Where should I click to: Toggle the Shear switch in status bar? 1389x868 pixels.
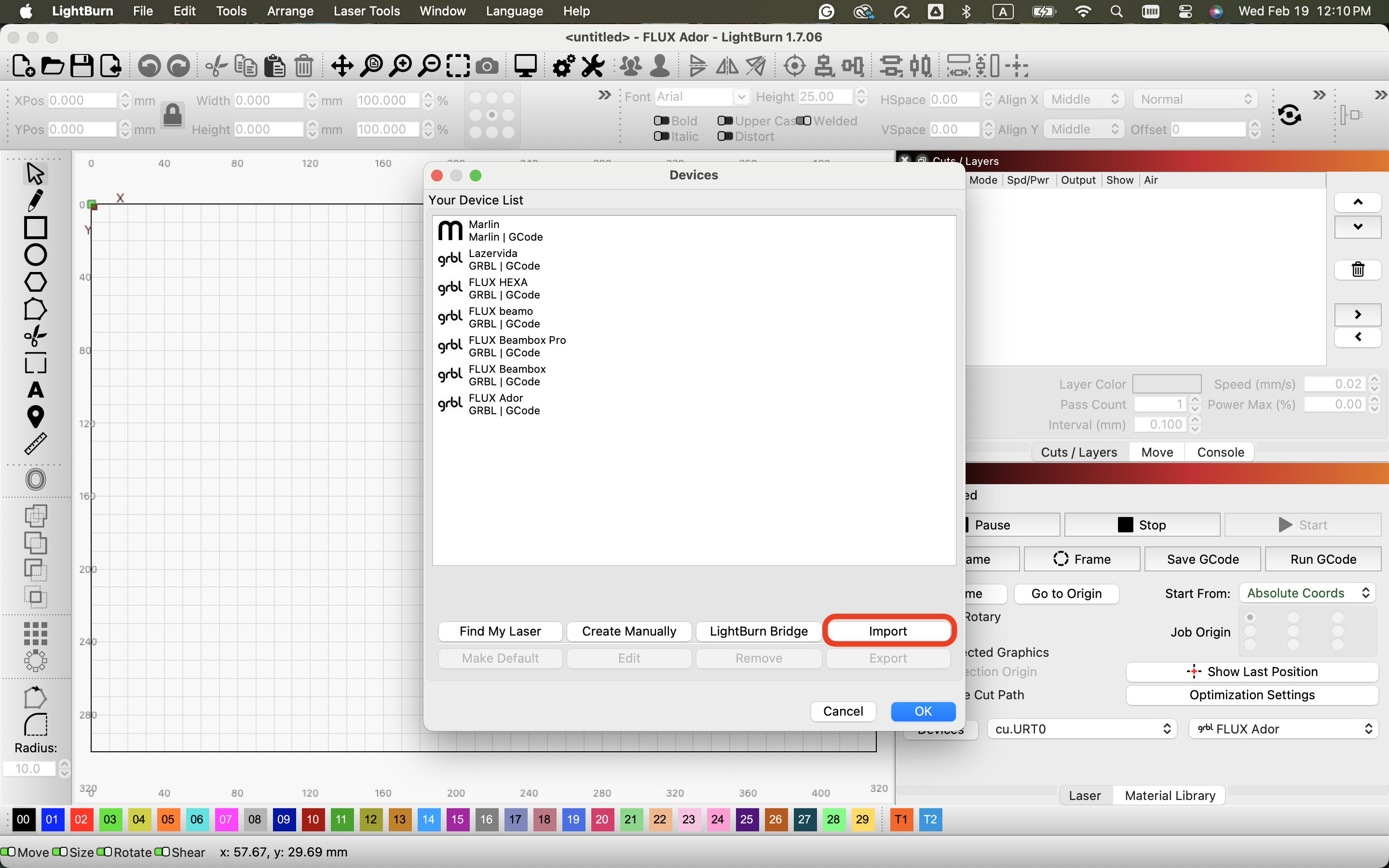(163, 851)
